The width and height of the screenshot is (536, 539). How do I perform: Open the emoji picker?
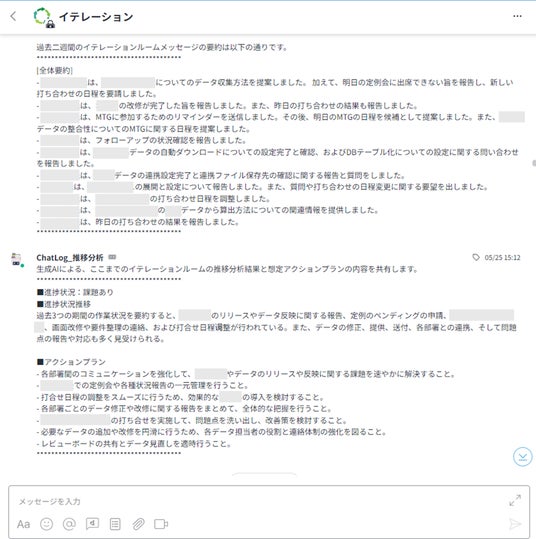click(46, 524)
